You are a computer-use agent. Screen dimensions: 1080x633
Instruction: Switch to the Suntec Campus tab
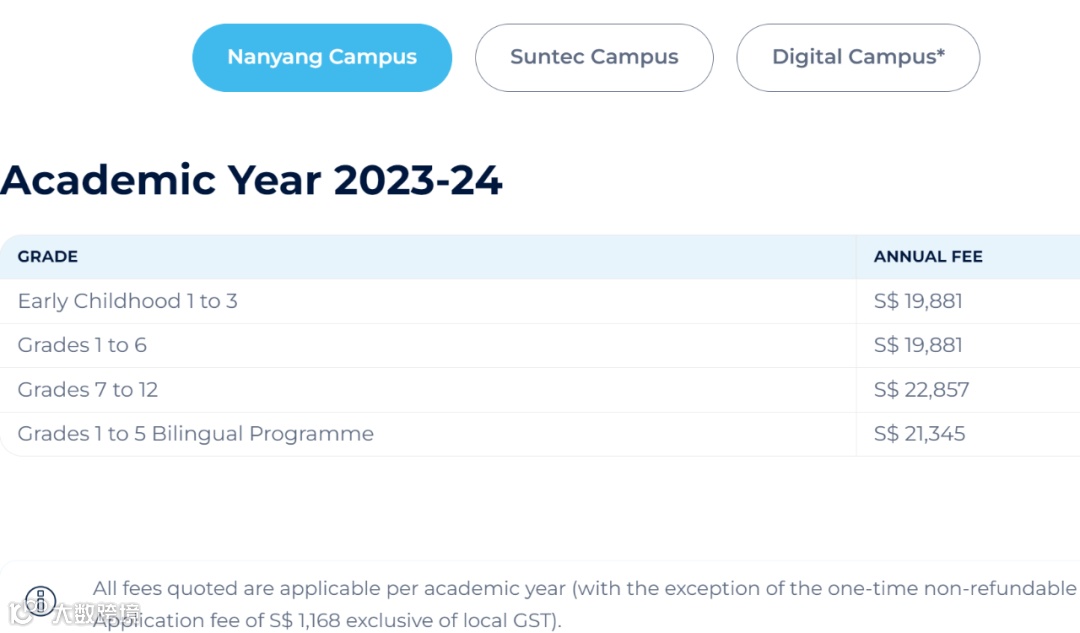tap(594, 58)
